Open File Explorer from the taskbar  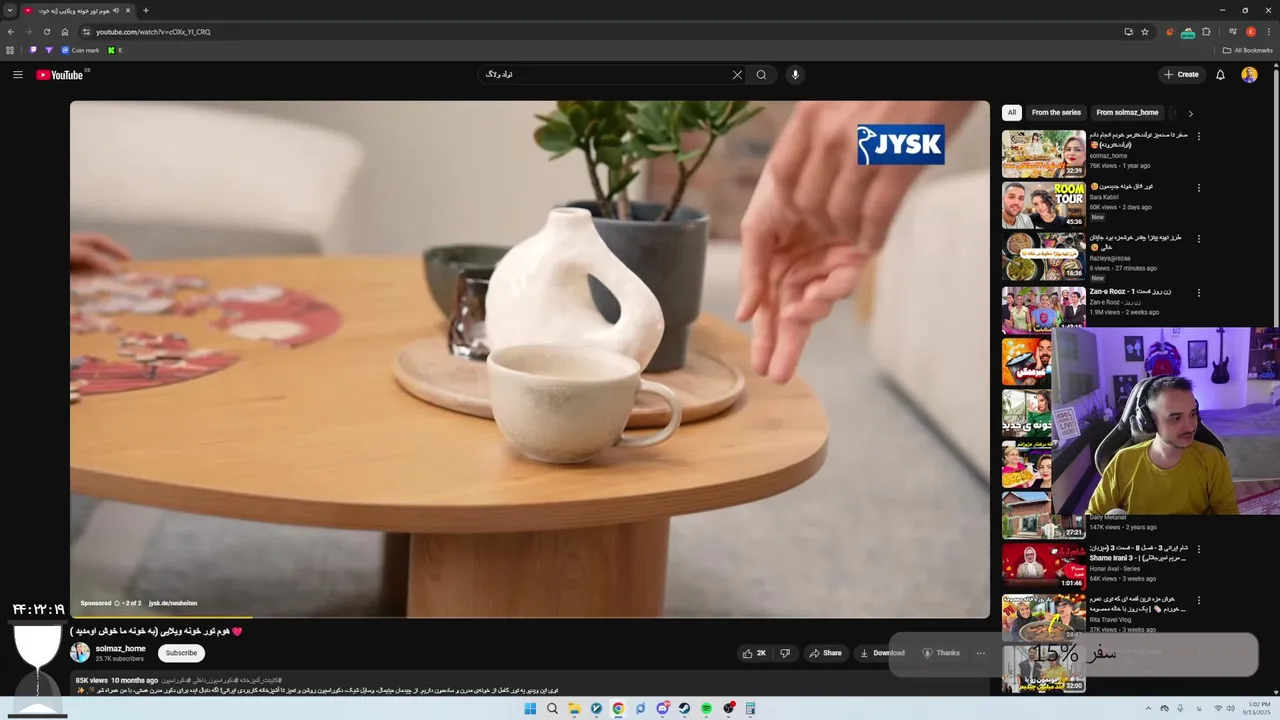[x=574, y=709]
